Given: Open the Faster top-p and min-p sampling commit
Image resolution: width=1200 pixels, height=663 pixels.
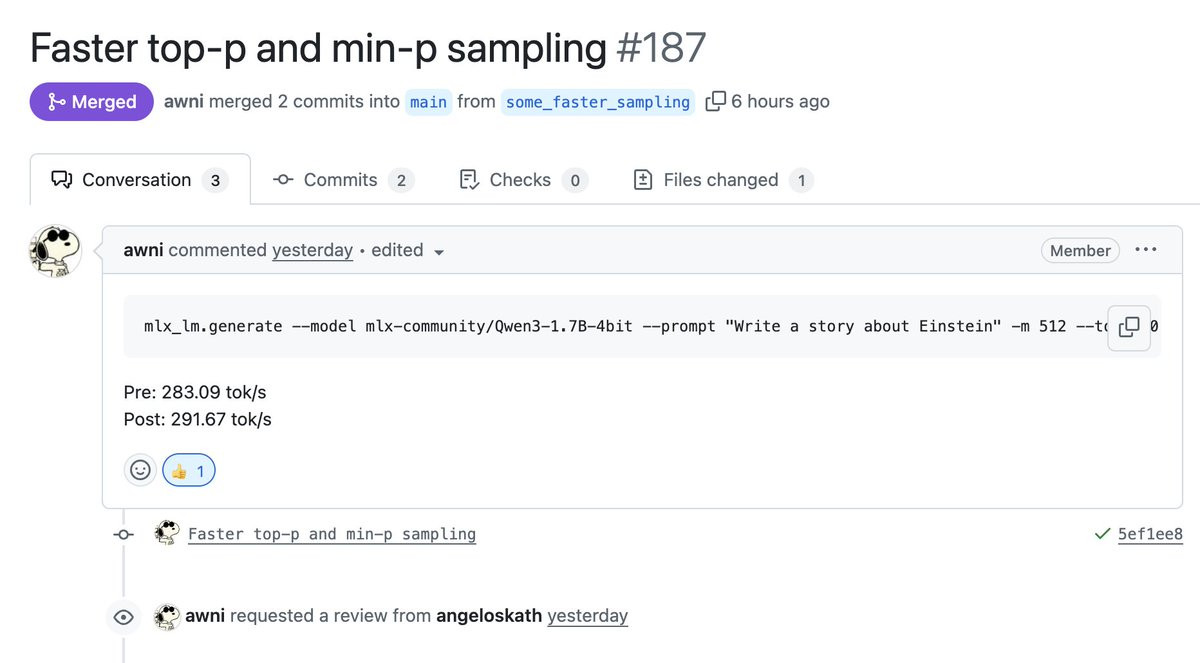Looking at the screenshot, I should 332,534.
